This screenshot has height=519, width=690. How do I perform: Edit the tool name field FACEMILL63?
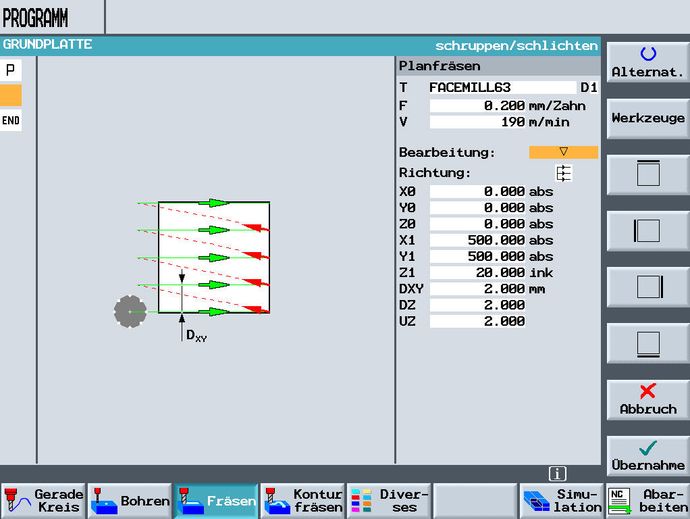tap(502, 88)
